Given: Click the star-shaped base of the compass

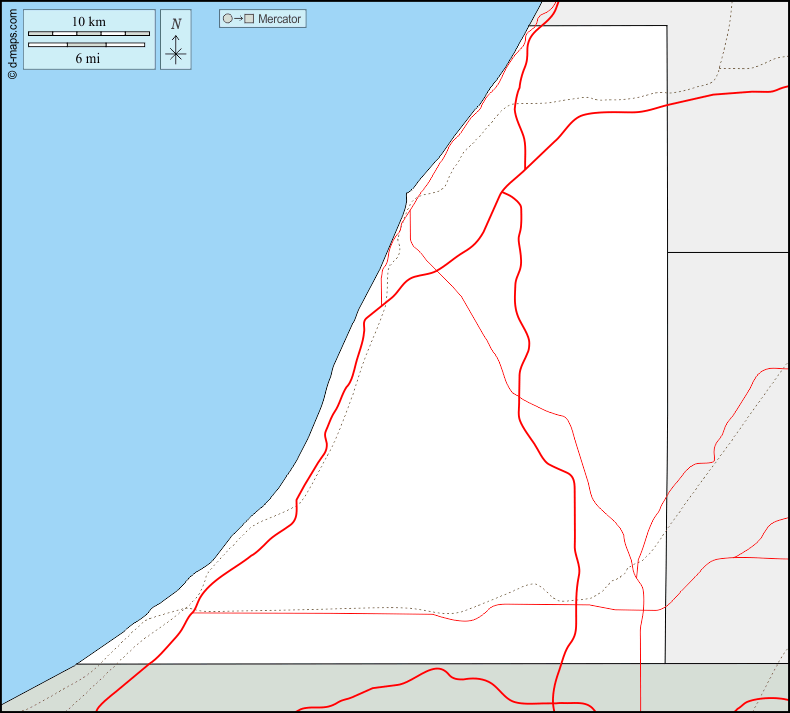Looking at the screenshot, I should (x=176, y=54).
